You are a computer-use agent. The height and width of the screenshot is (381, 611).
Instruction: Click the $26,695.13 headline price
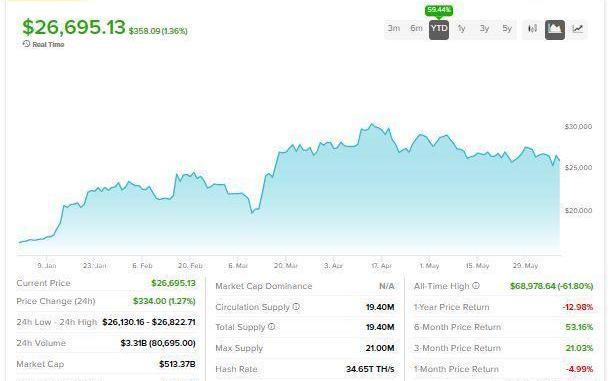(74, 27)
